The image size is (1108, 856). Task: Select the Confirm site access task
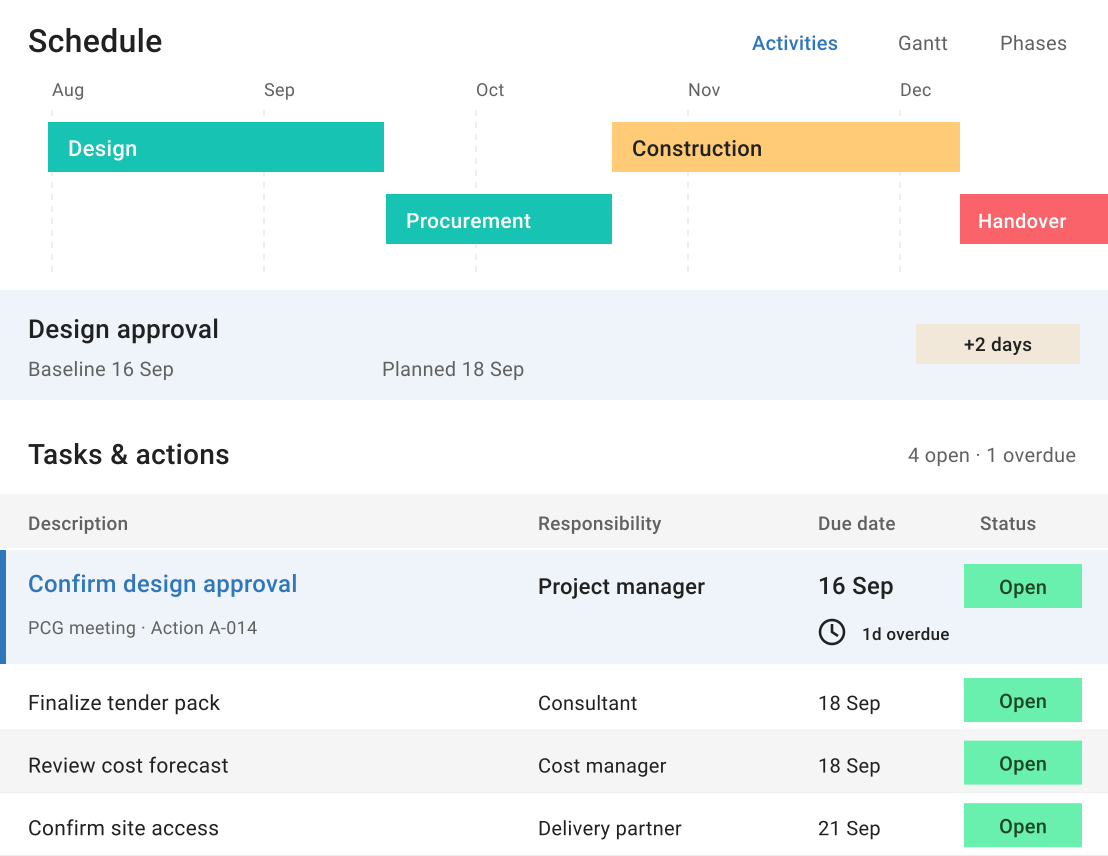point(124,828)
